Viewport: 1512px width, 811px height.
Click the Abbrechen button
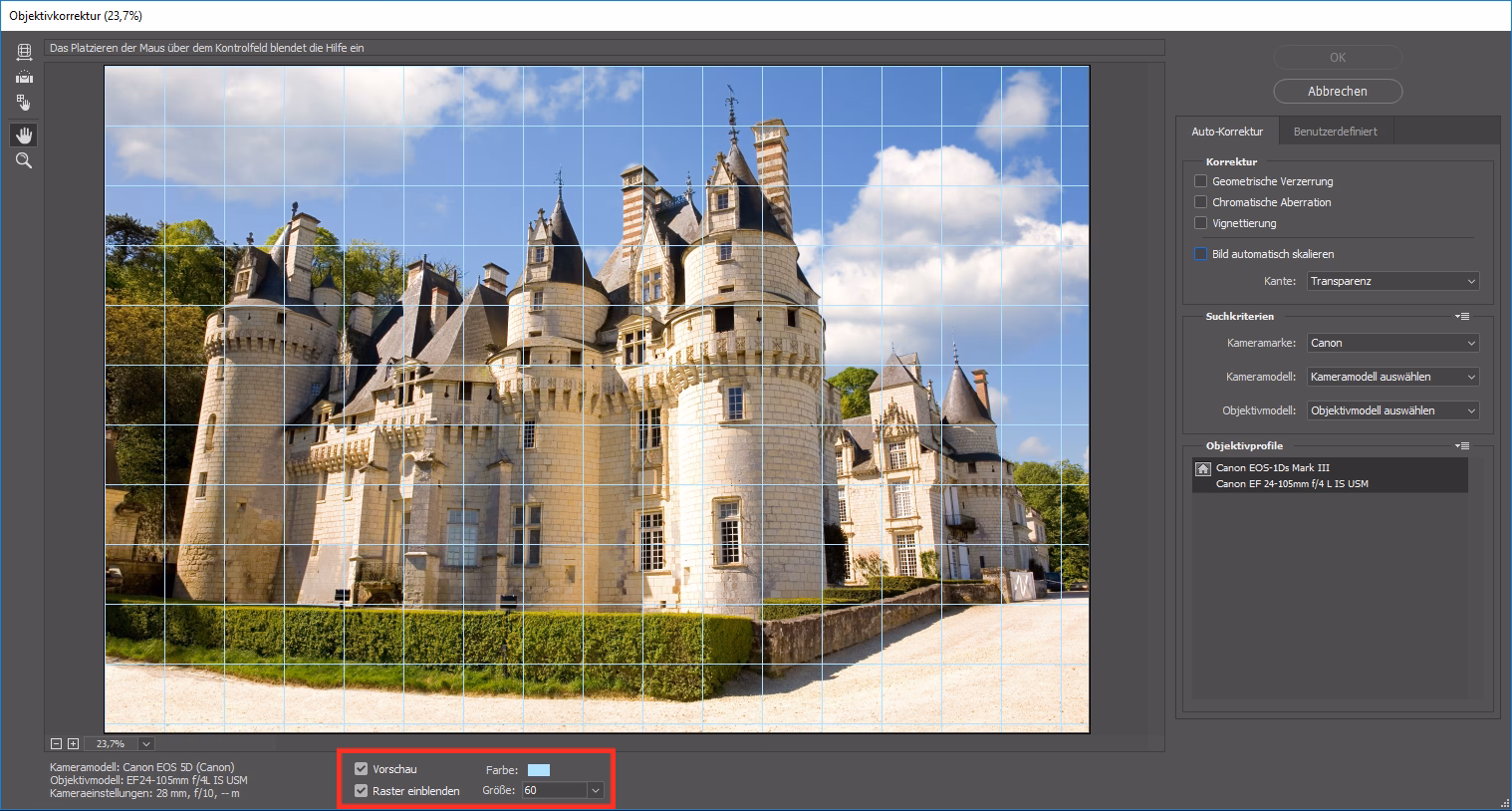coord(1337,91)
